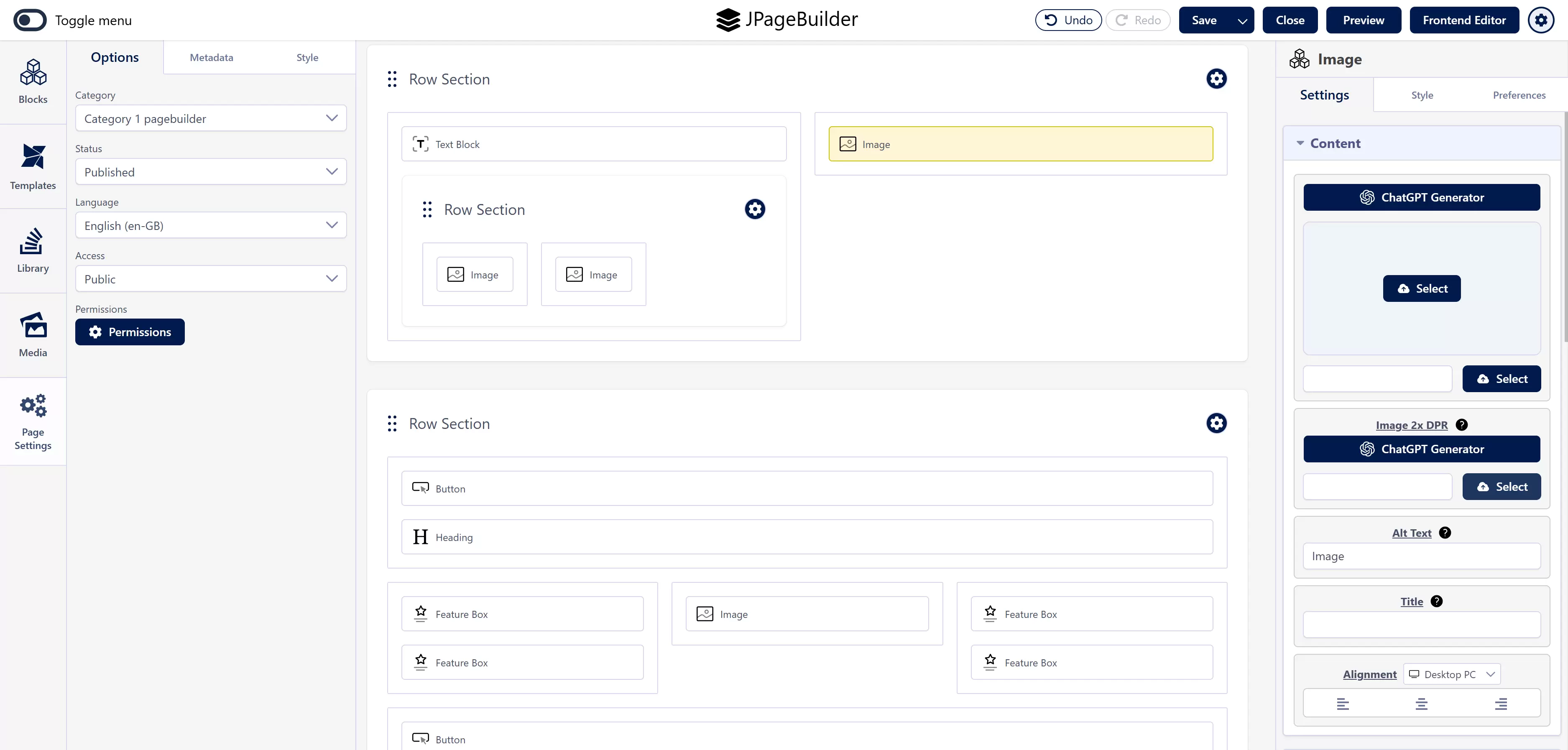The width and height of the screenshot is (1568, 750).
Task: Grab drag handle of first Row Section
Action: pos(392,79)
